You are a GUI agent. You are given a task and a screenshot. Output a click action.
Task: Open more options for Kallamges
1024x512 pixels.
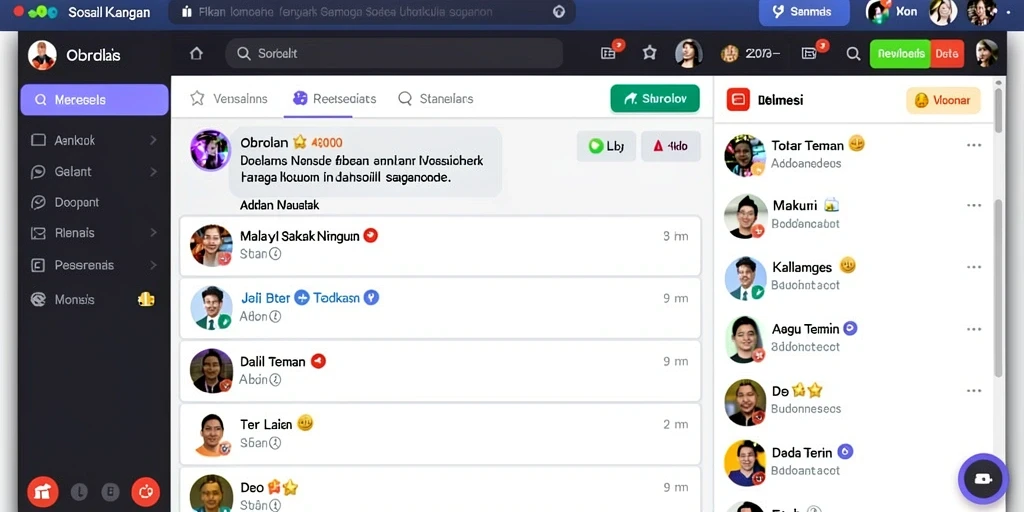pyautogui.click(x=974, y=267)
